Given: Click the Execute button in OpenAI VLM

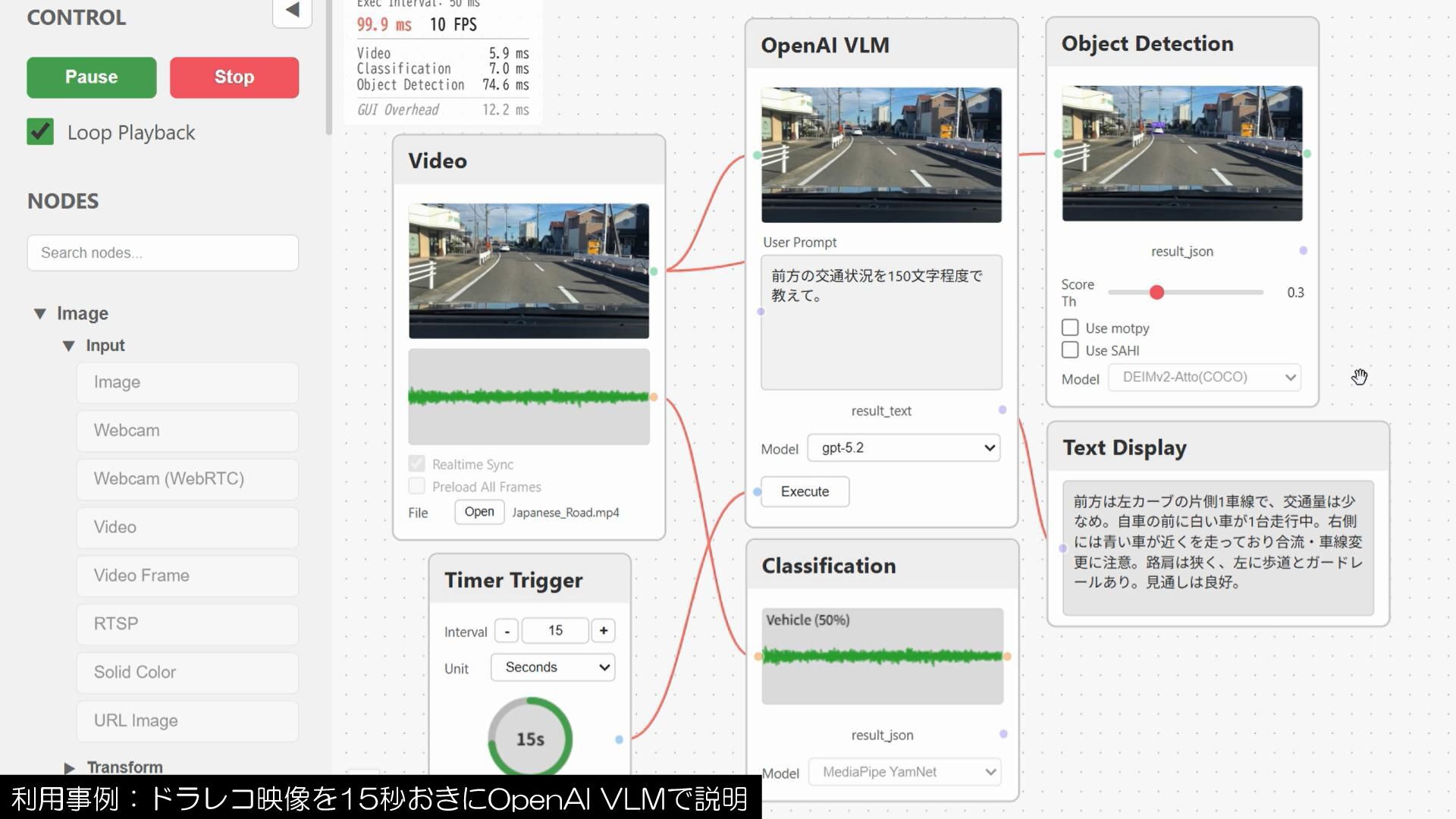Looking at the screenshot, I should [805, 491].
